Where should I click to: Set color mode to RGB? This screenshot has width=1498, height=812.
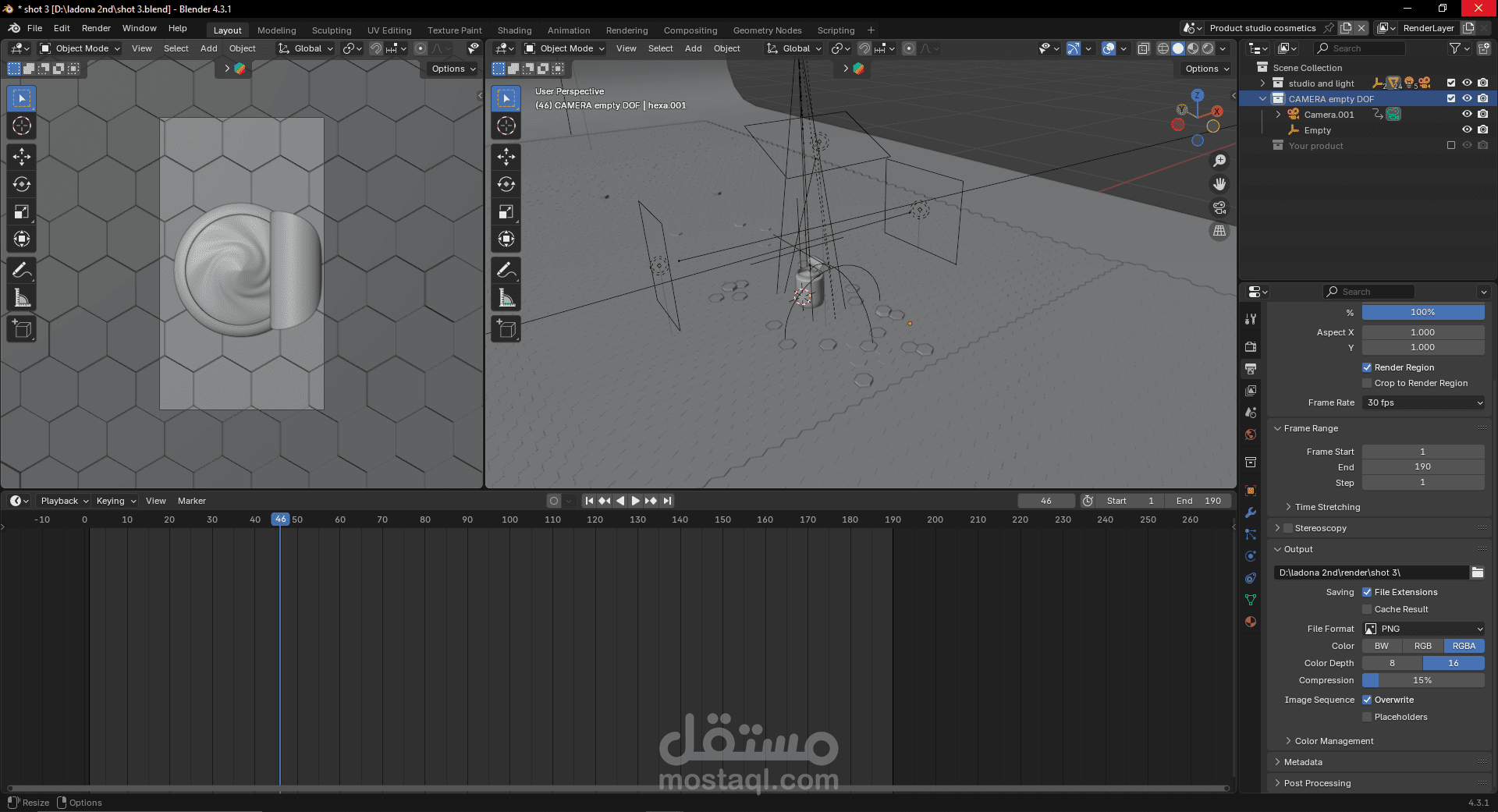(1423, 646)
